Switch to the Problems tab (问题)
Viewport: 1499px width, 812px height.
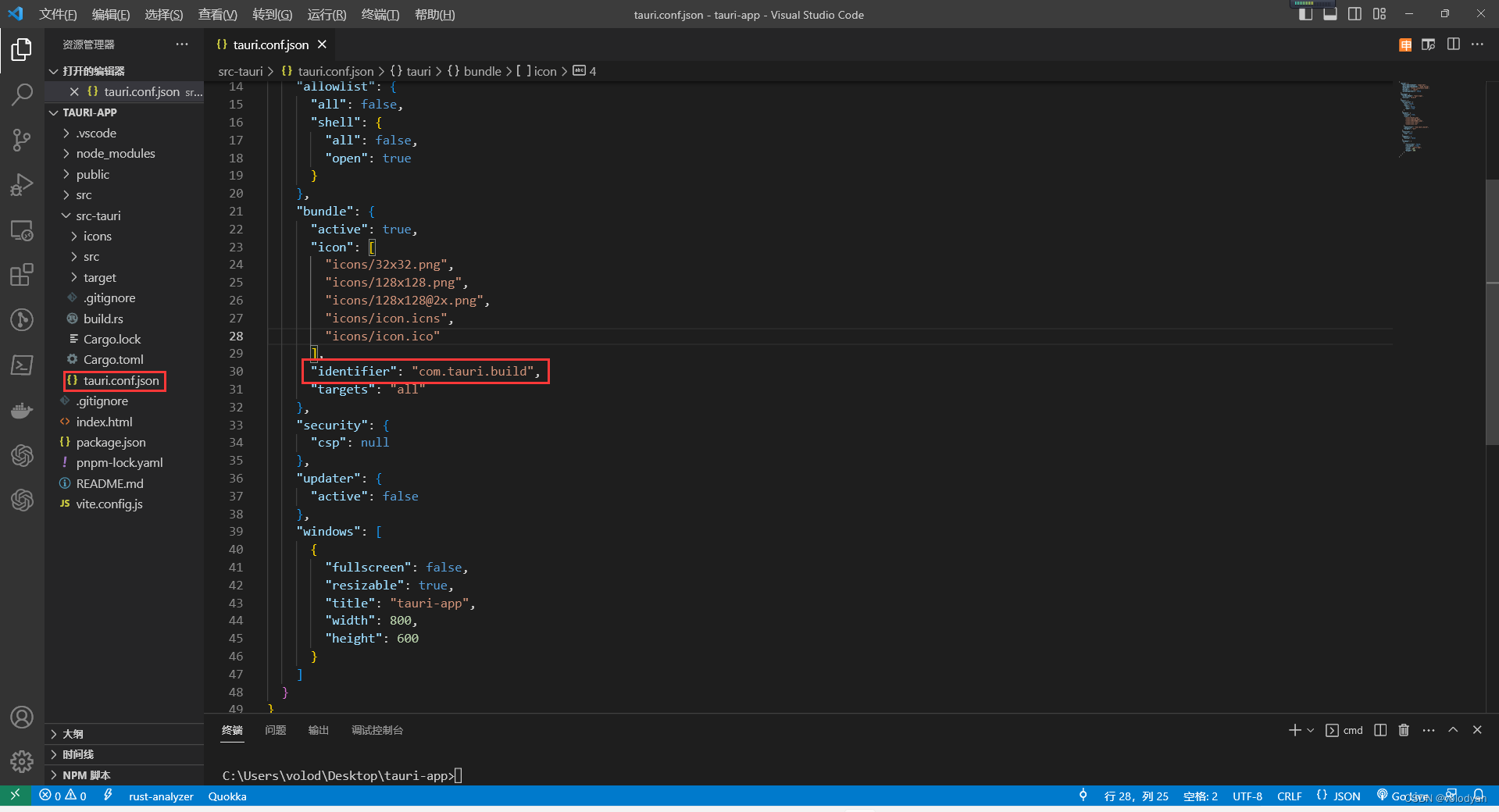[276, 730]
